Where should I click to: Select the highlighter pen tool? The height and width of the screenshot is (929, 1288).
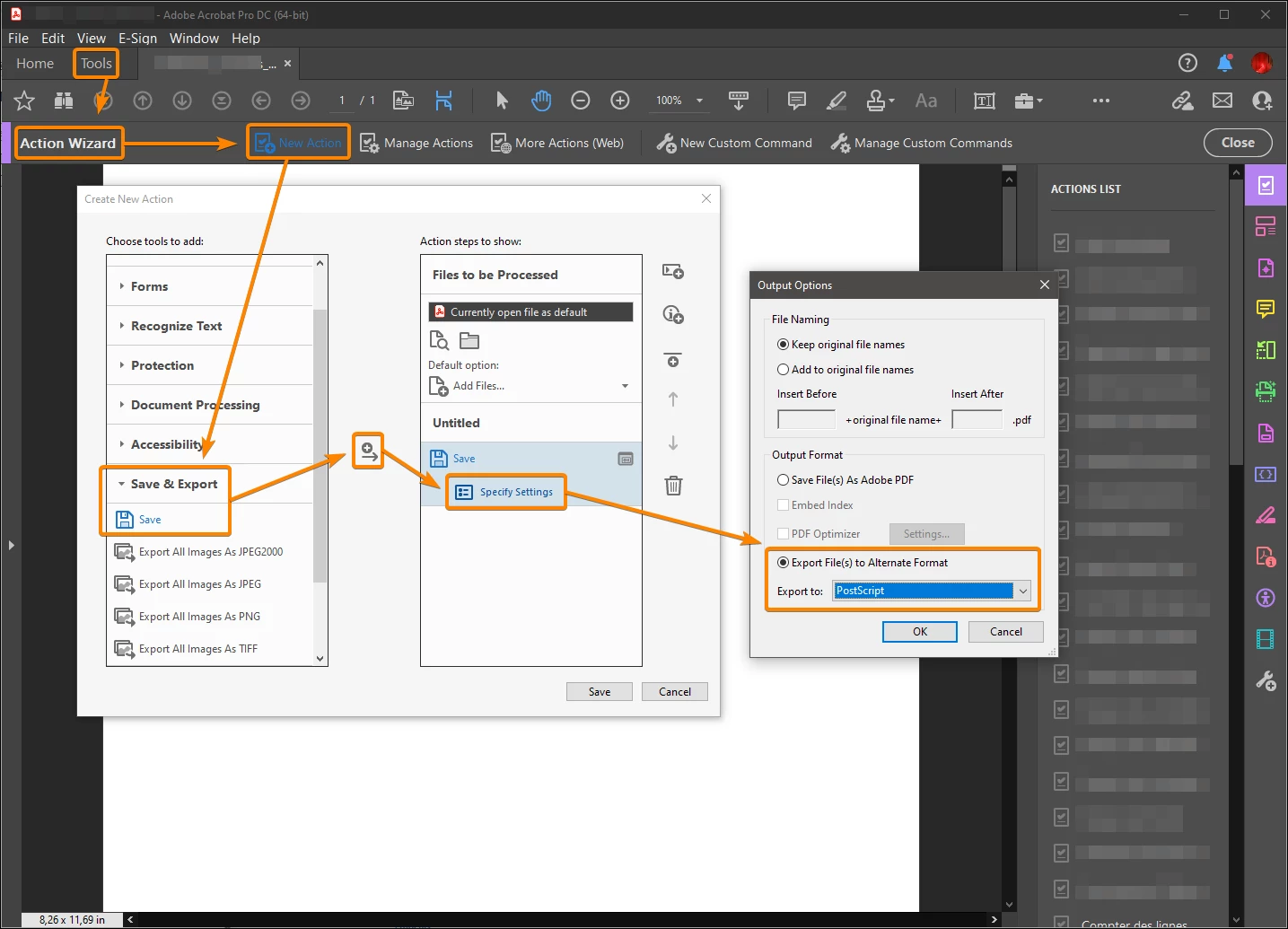(x=837, y=101)
